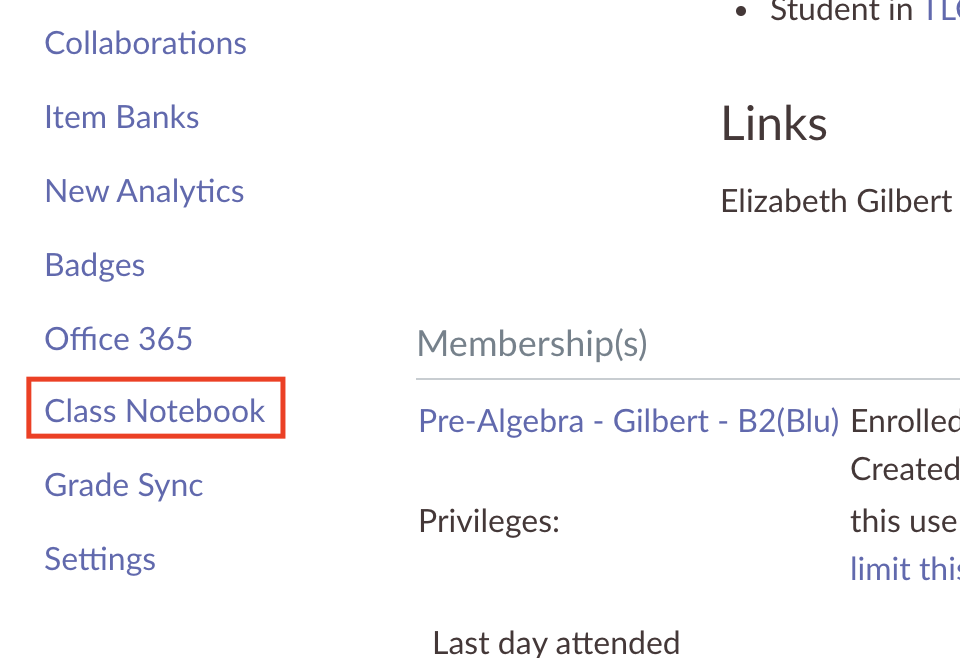Click the 'Last day attended' text

click(556, 642)
